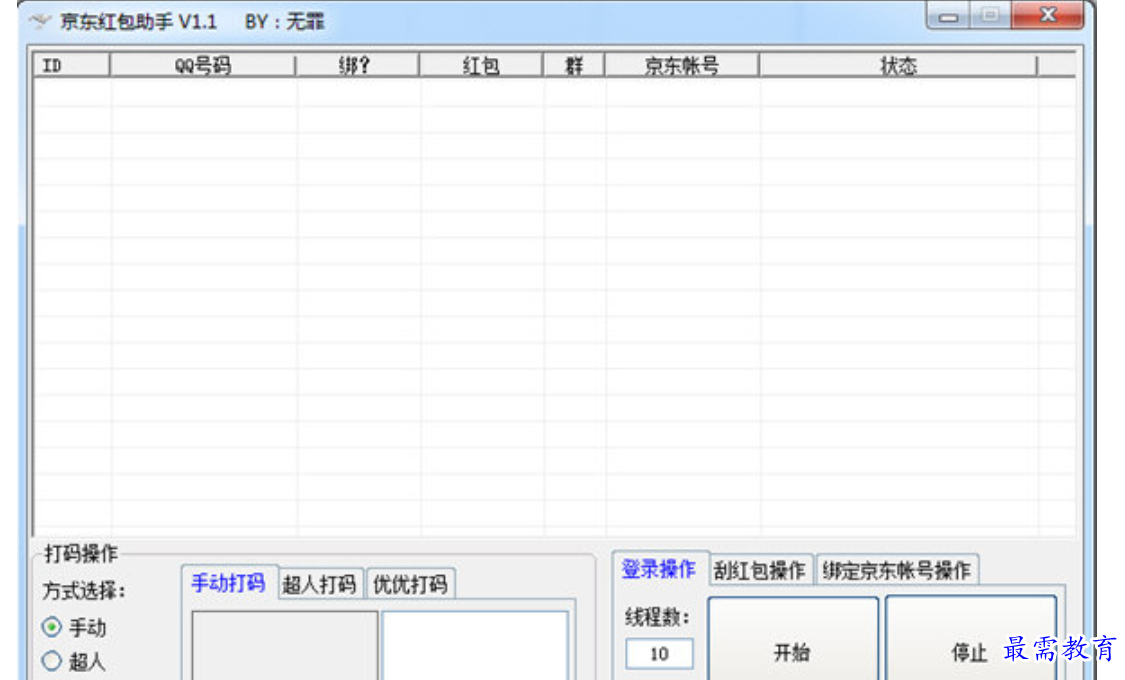This screenshot has height=680, width=1125.
Task: Minimize the 京东红包助手 window
Action: click(x=949, y=16)
